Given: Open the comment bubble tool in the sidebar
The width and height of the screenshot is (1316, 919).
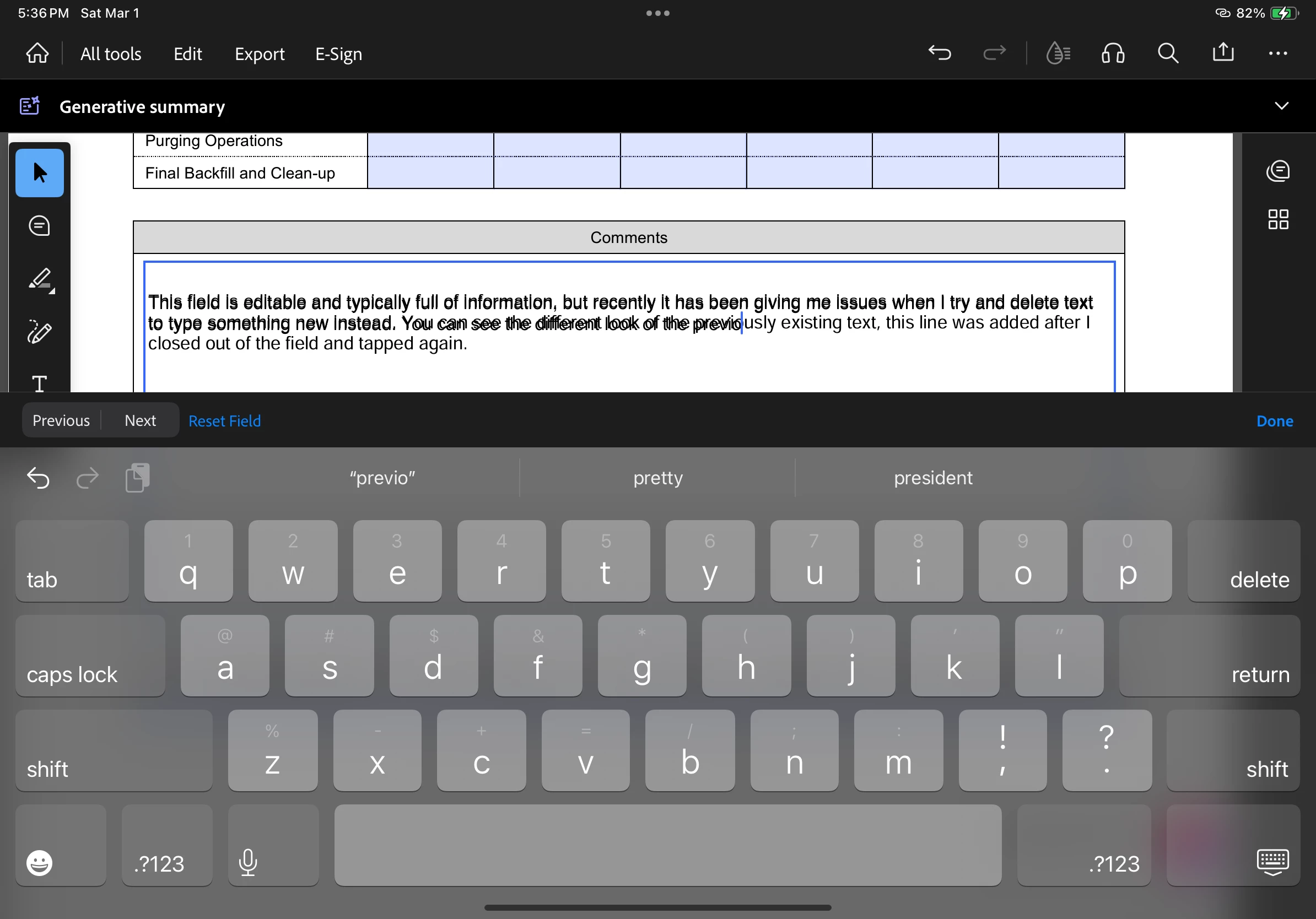Looking at the screenshot, I should (40, 226).
